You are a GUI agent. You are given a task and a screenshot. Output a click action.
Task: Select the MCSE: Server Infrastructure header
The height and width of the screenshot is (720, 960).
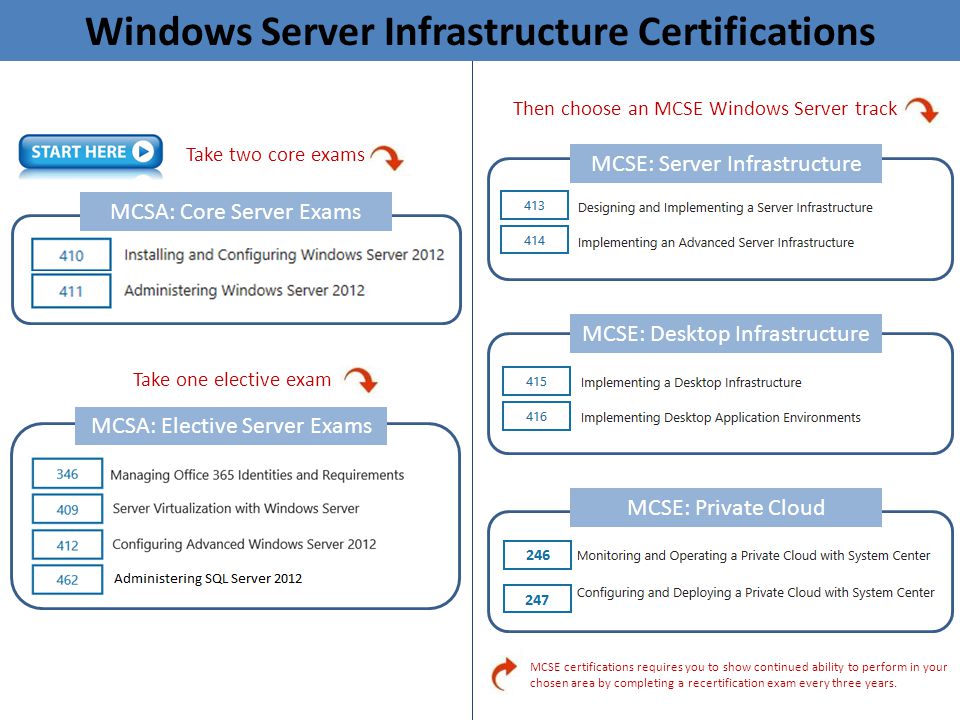(x=726, y=163)
